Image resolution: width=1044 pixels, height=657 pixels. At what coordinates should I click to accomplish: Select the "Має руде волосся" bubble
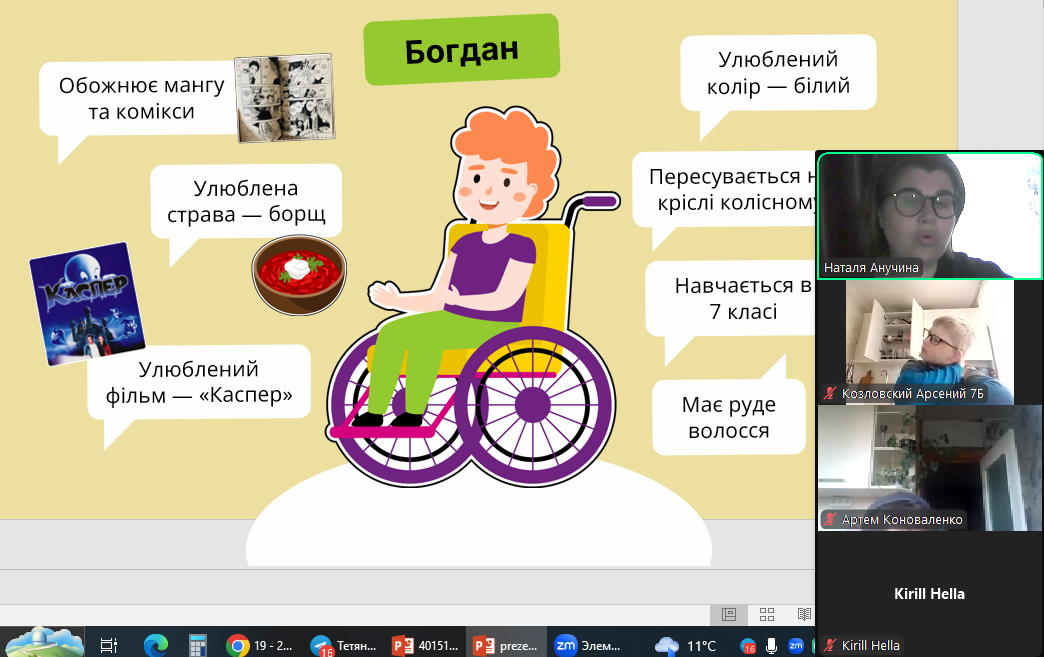729,417
